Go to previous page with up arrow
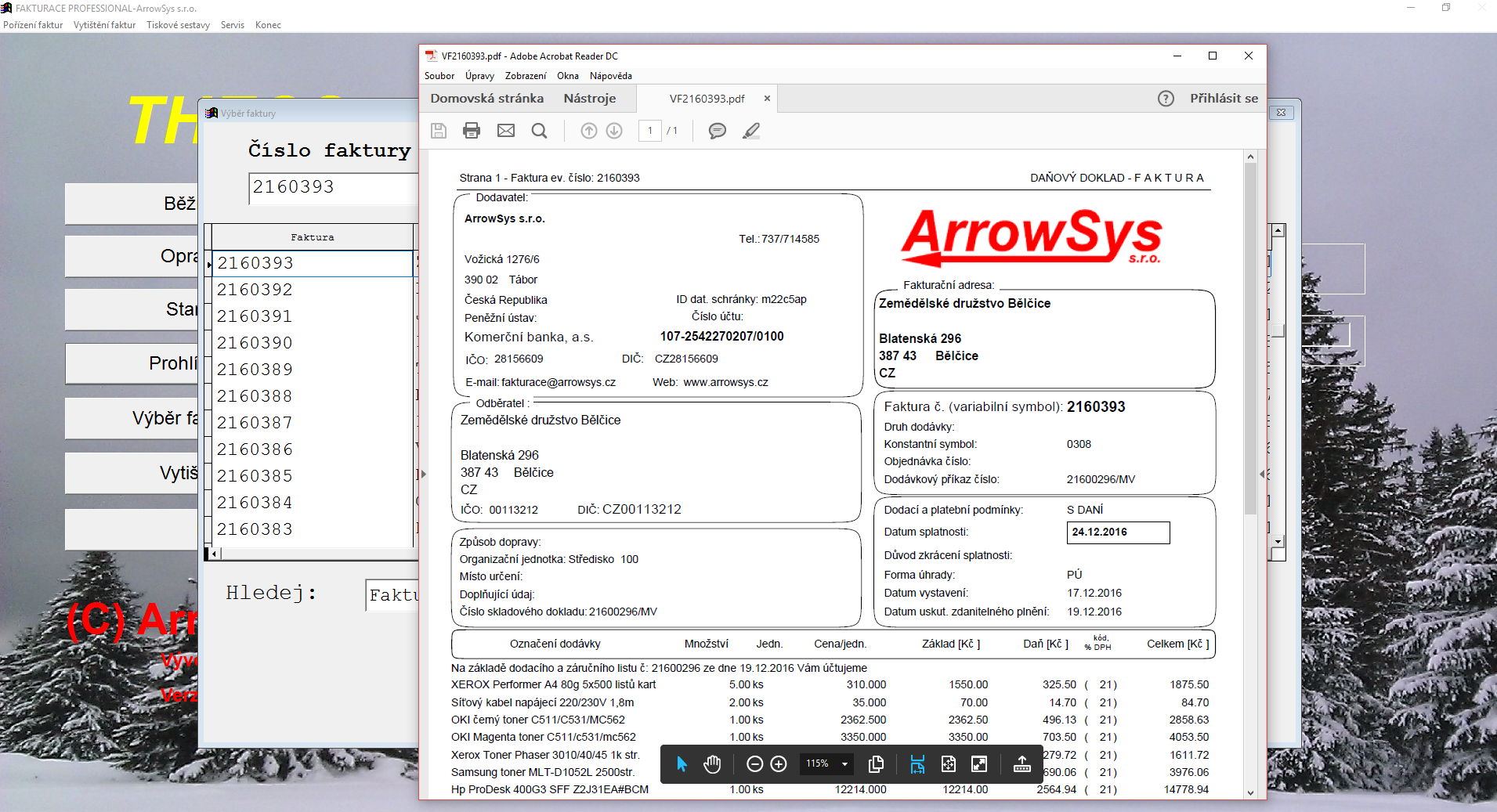Image resolution: width=1497 pixels, height=812 pixels. pyautogui.click(x=589, y=131)
